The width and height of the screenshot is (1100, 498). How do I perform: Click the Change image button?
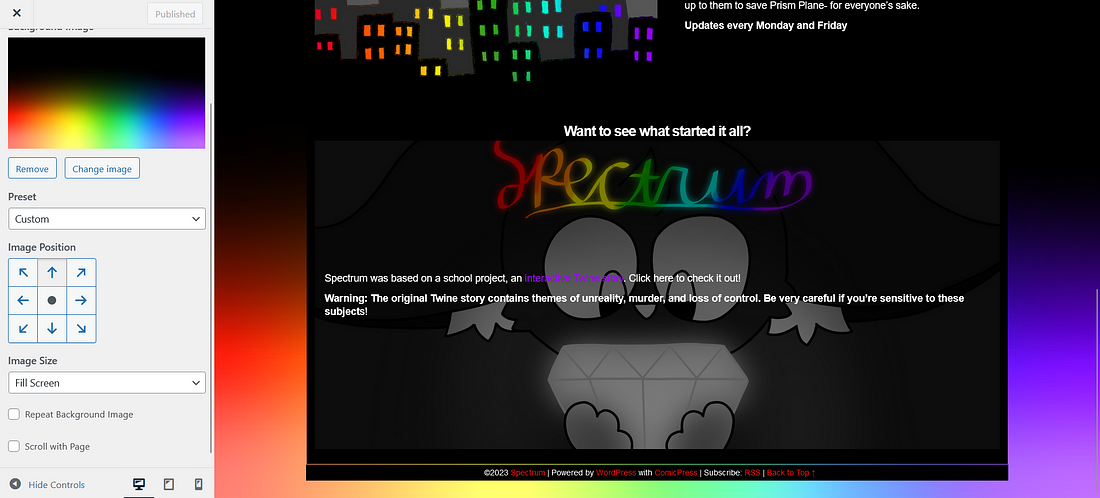click(x=102, y=168)
